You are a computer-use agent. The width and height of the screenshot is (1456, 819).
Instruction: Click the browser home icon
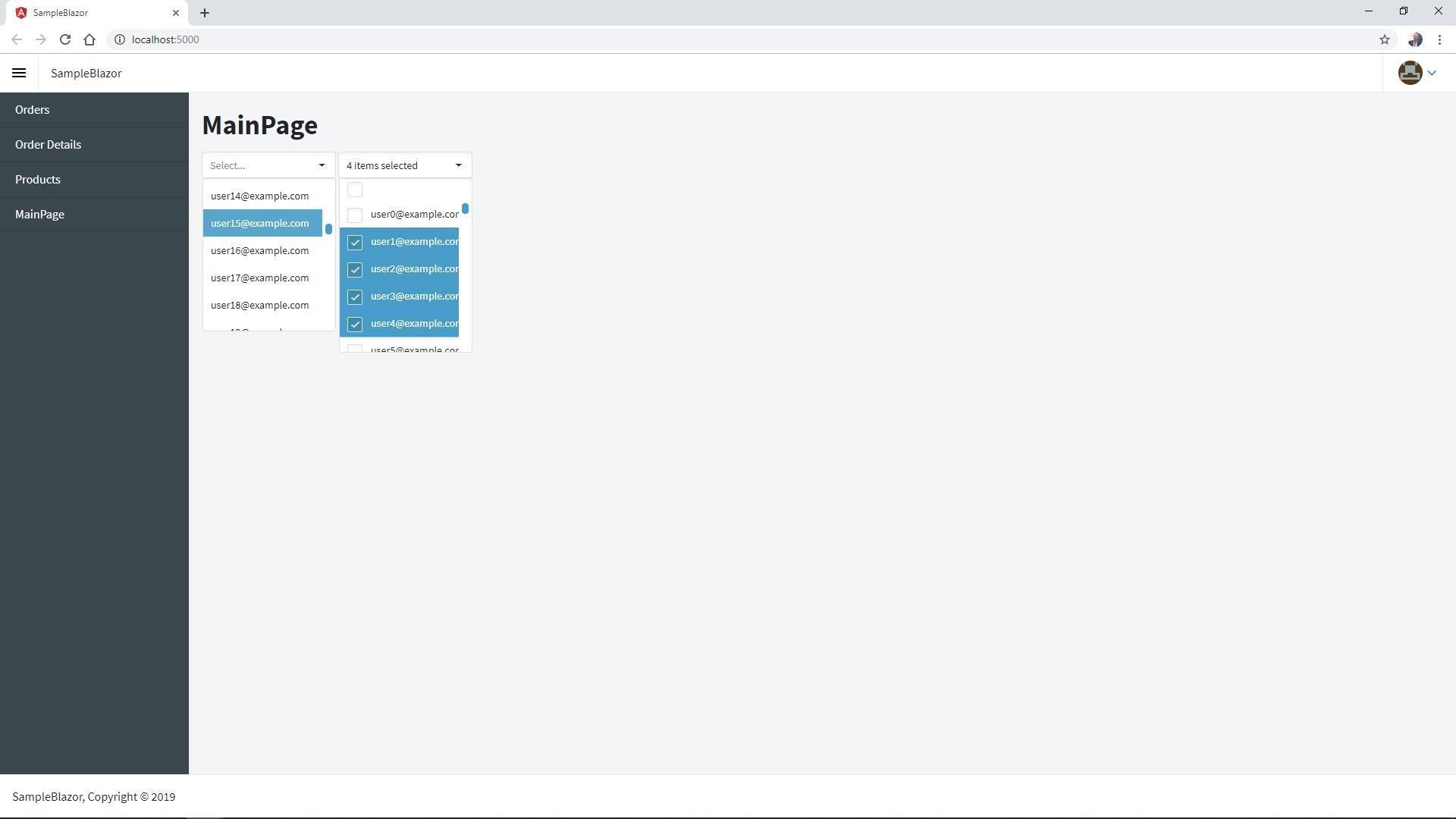(x=89, y=39)
